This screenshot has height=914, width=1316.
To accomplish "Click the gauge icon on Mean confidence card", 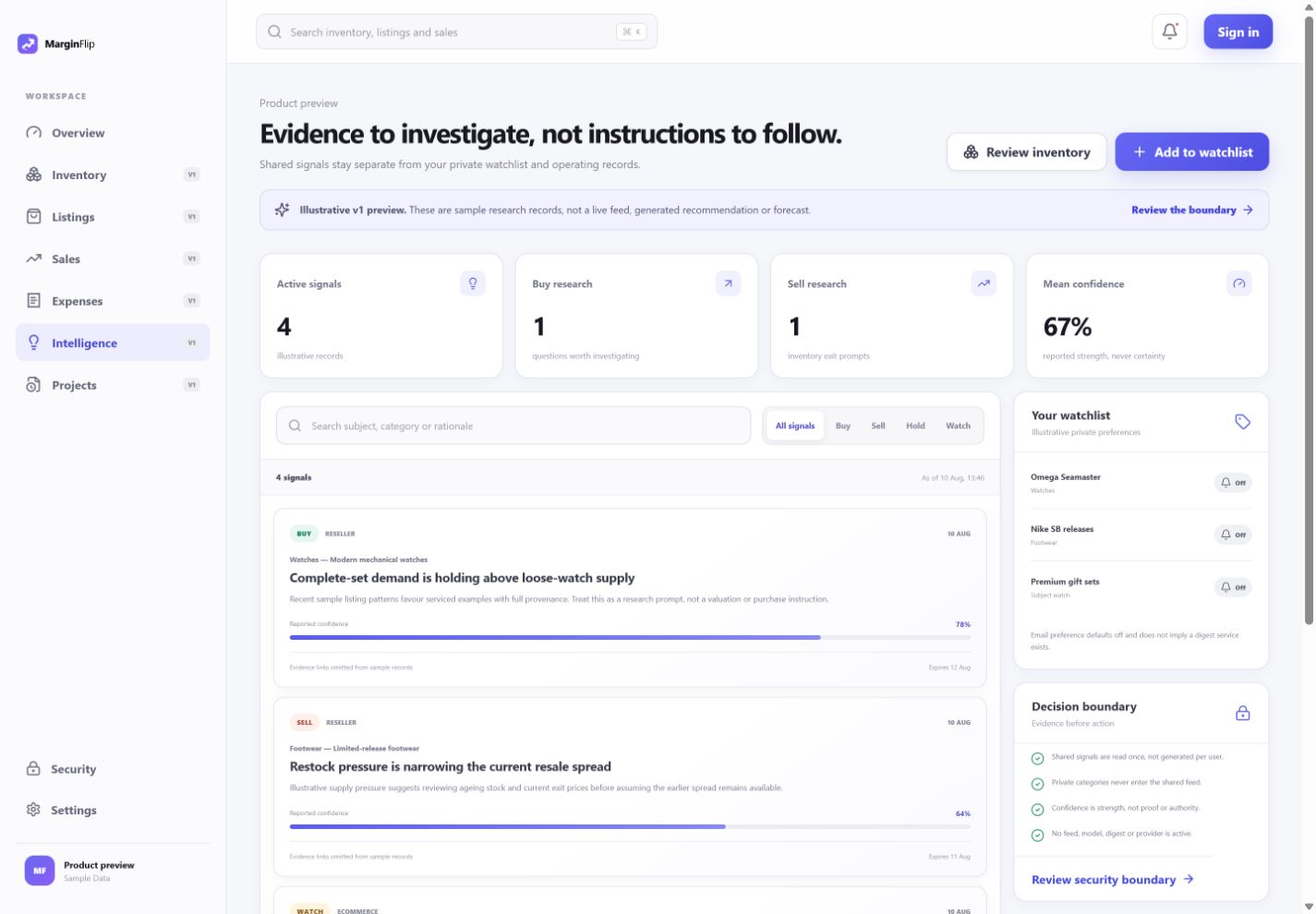I will [x=1239, y=283].
